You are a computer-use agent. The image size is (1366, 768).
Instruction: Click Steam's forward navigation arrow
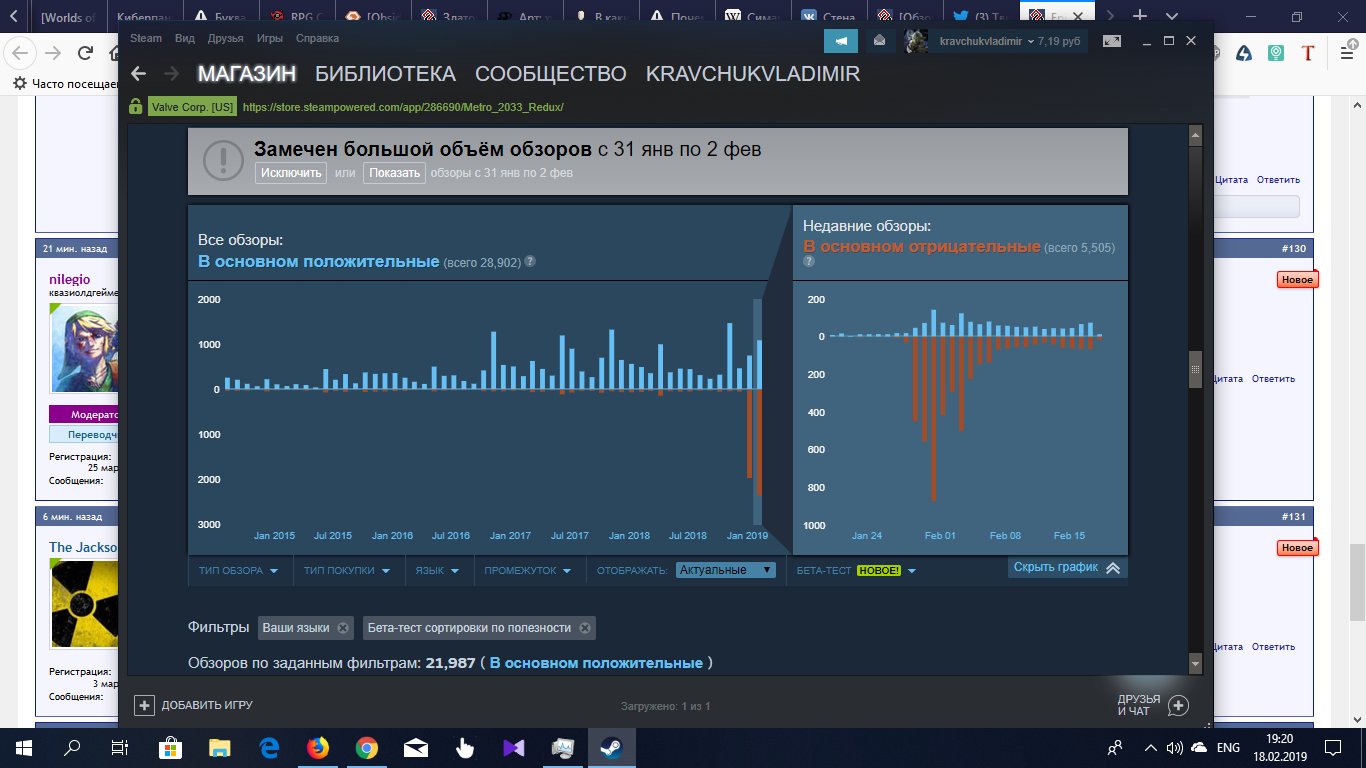171,74
